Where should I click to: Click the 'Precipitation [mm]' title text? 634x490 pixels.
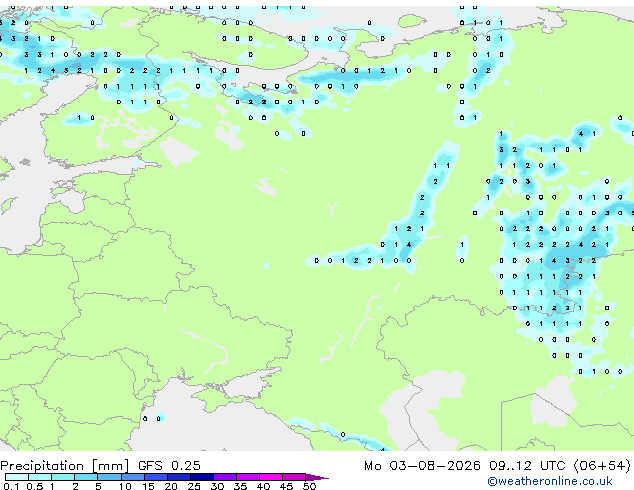[x=65, y=466]
